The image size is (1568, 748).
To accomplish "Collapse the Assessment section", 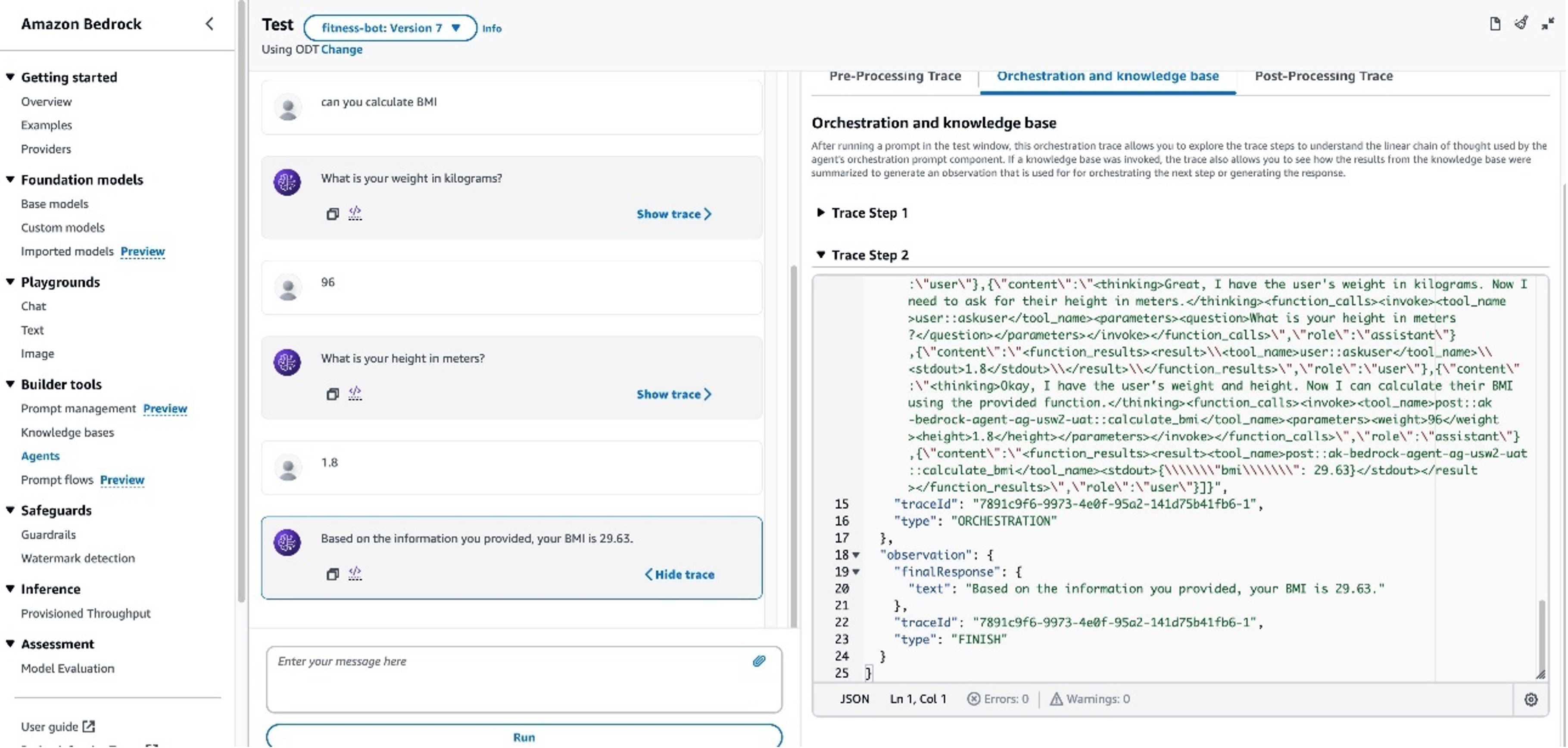I will pyautogui.click(x=10, y=643).
